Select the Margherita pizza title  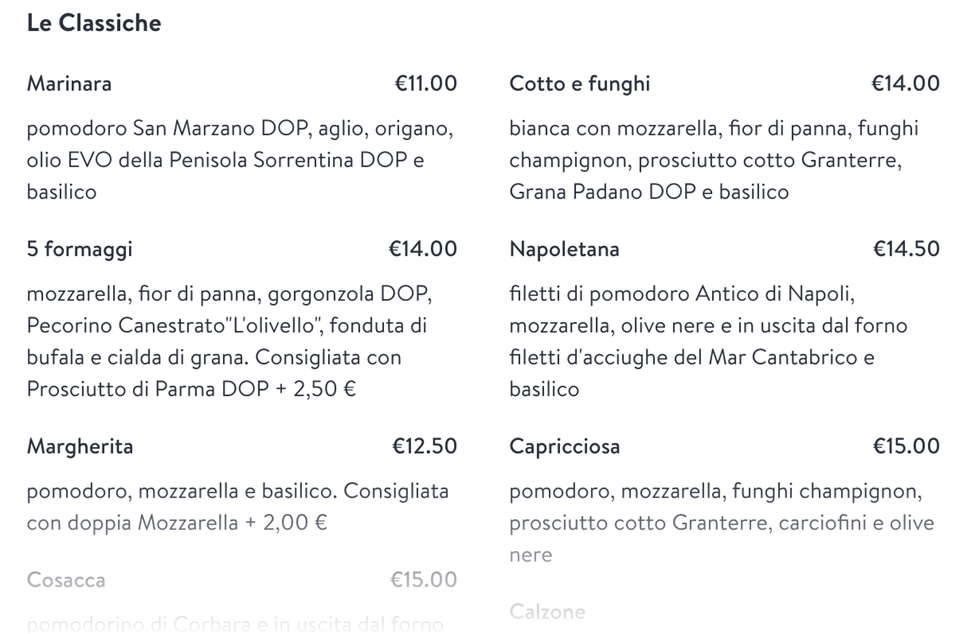coord(80,446)
